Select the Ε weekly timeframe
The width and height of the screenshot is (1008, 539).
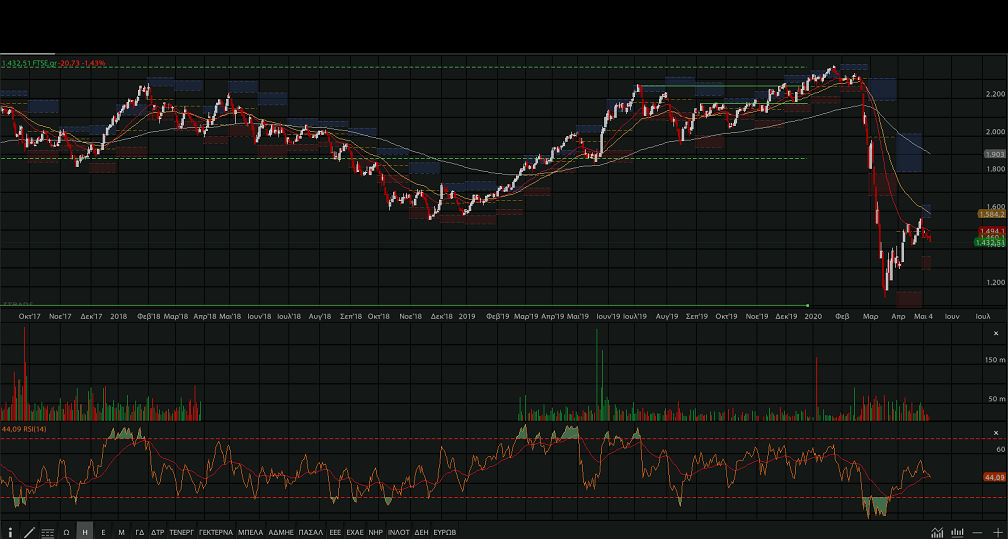[103, 532]
